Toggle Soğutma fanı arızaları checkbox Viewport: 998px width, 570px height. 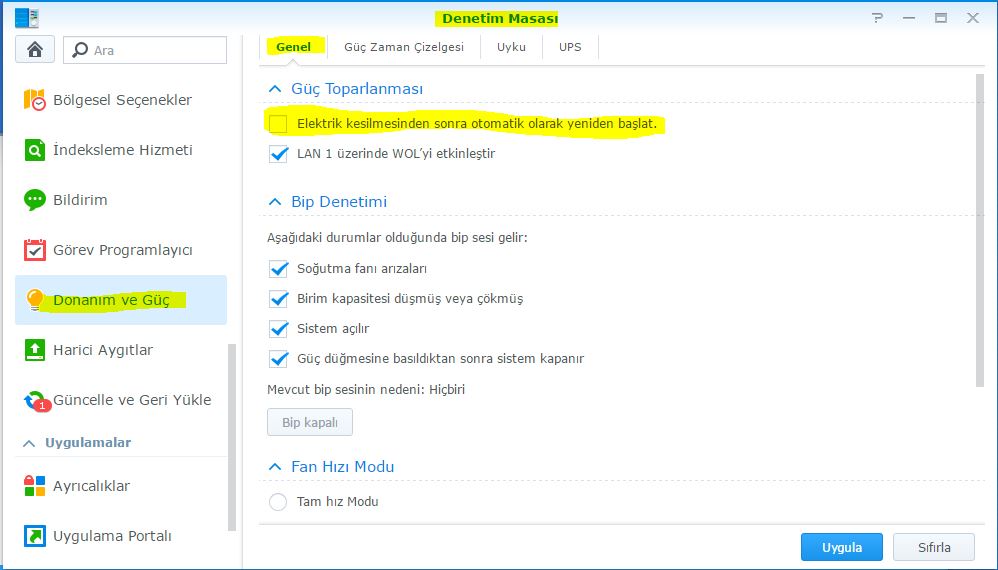point(278,269)
